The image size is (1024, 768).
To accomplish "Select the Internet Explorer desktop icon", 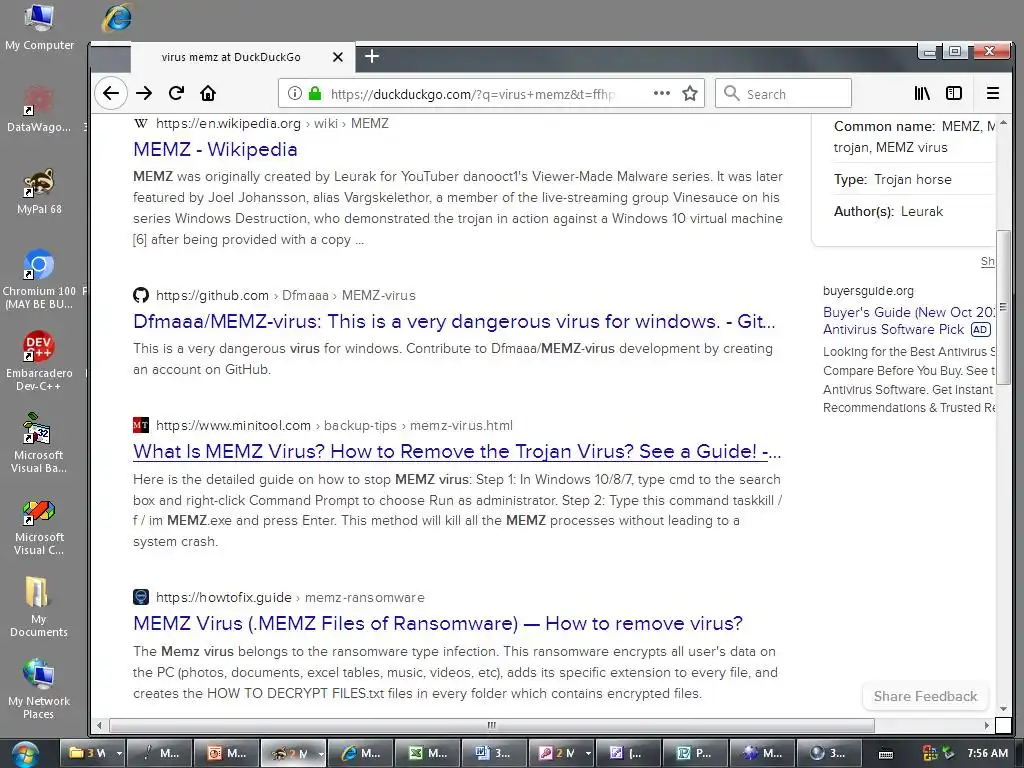I will pyautogui.click(x=118, y=18).
